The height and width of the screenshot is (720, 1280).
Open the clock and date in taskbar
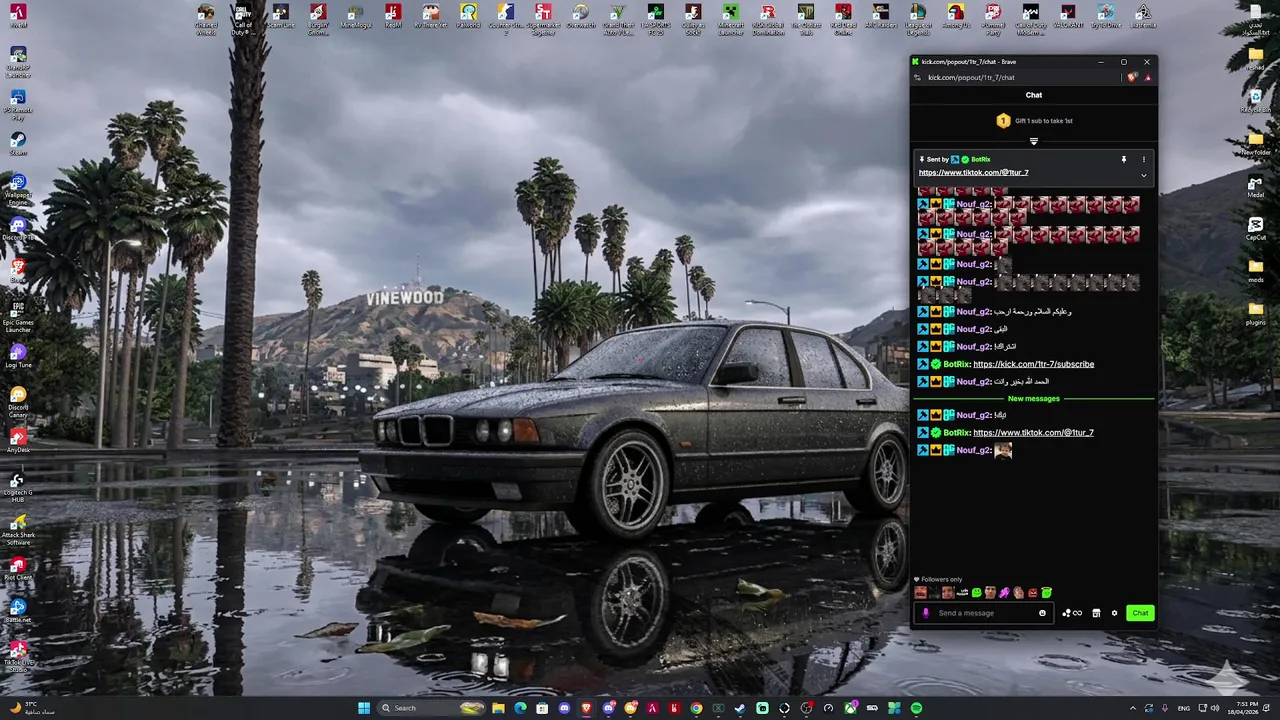coord(1245,708)
